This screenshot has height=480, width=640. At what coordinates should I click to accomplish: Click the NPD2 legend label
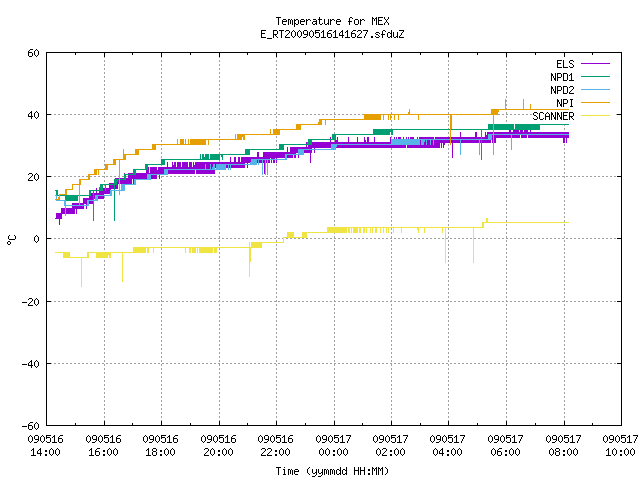pyautogui.click(x=562, y=90)
